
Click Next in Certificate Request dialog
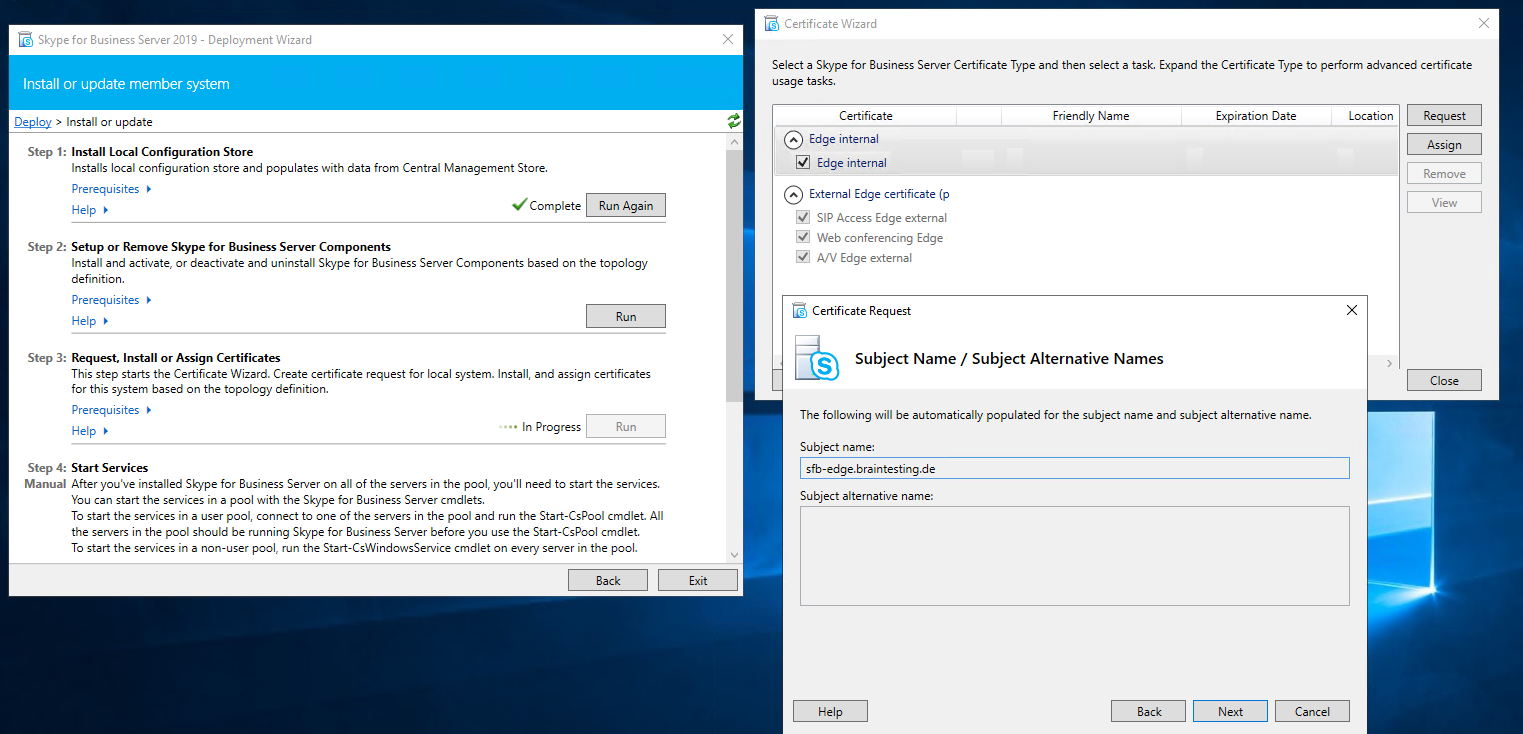click(x=1230, y=711)
